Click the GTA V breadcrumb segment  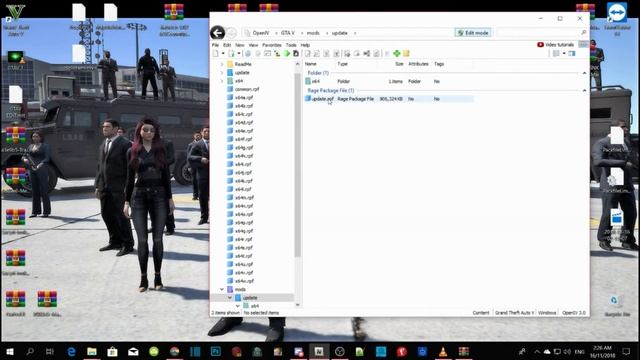[x=287, y=33]
